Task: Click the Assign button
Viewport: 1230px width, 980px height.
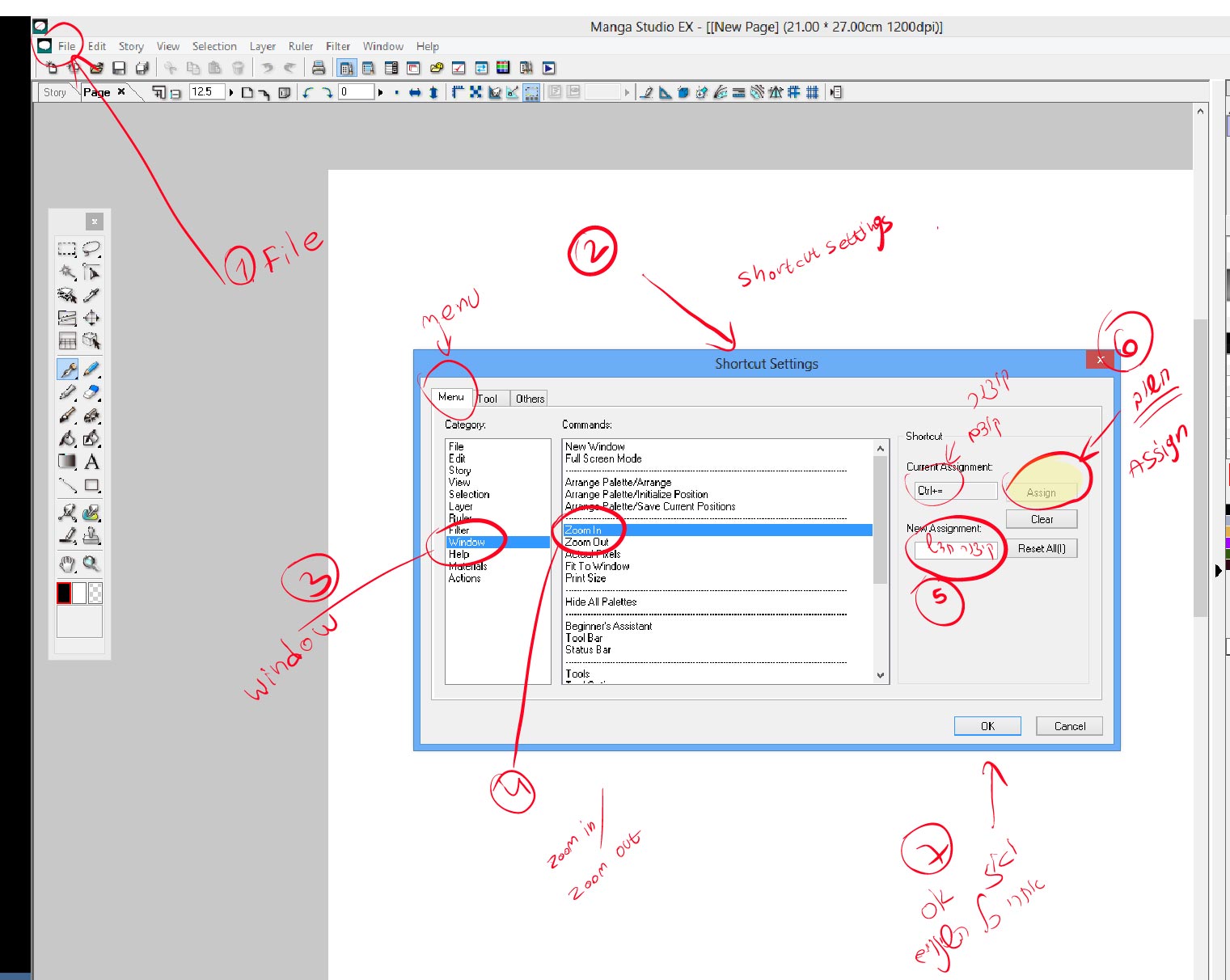Action: (x=1042, y=492)
